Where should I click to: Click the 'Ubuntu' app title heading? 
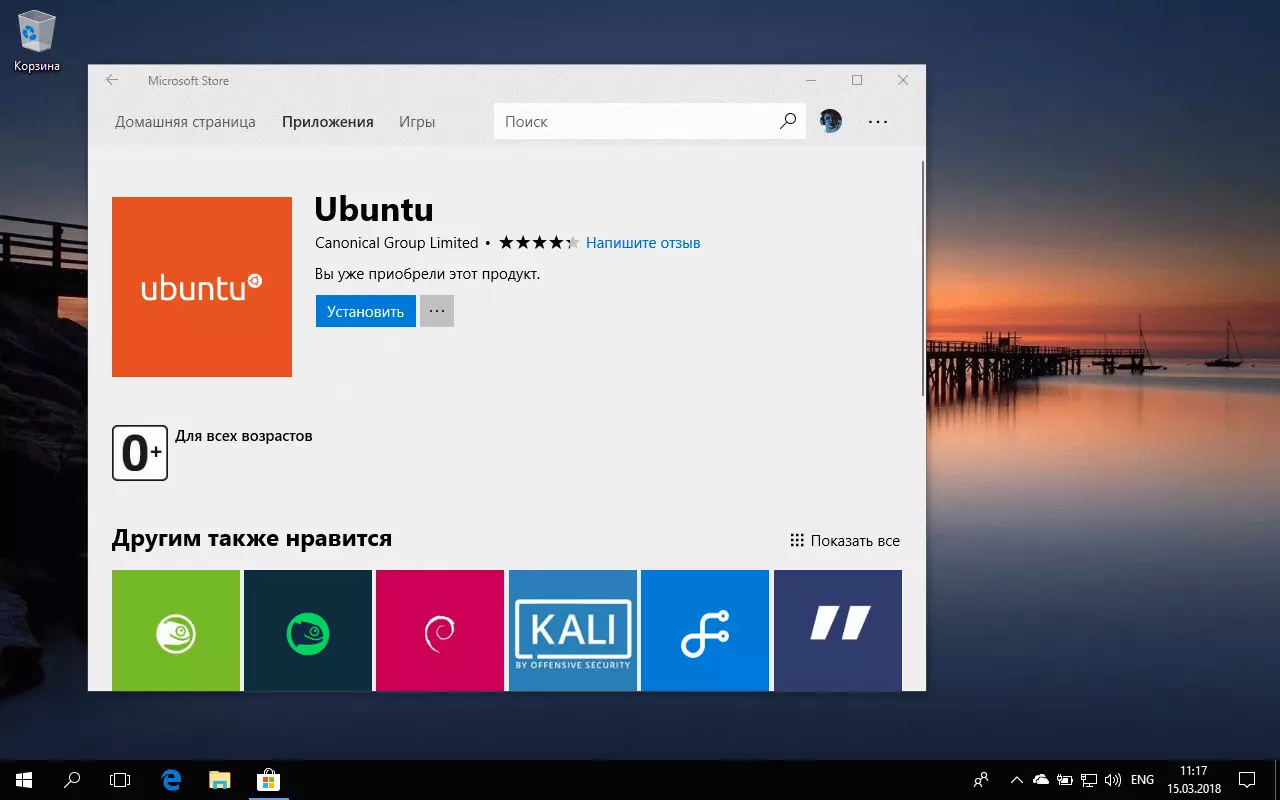(374, 209)
